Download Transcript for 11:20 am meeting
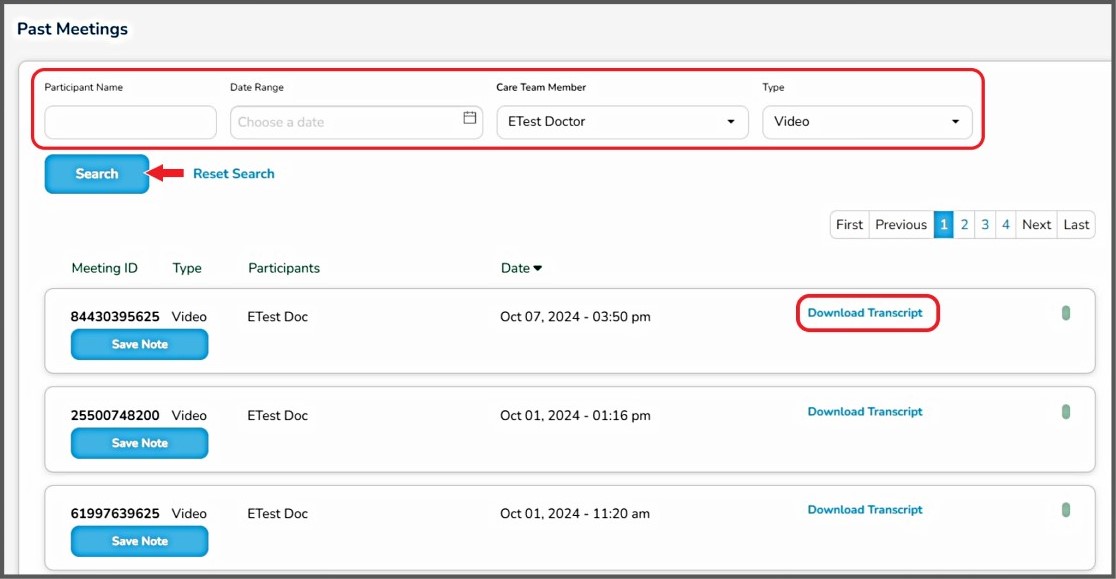 (x=865, y=510)
